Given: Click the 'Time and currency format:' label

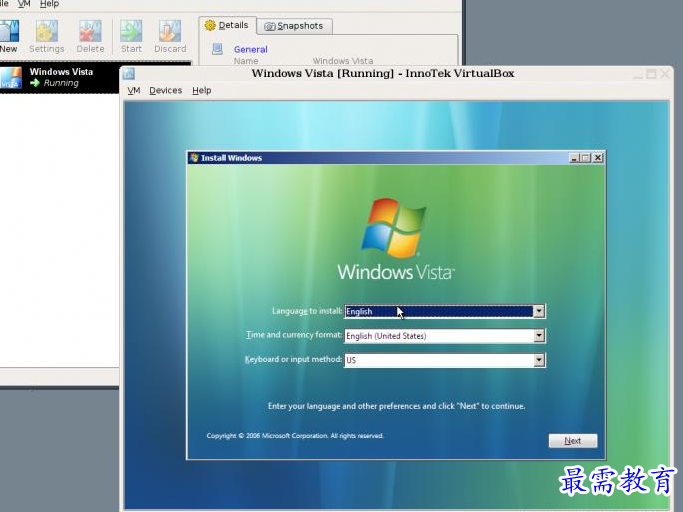Looking at the screenshot, I should pyautogui.click(x=294, y=335).
